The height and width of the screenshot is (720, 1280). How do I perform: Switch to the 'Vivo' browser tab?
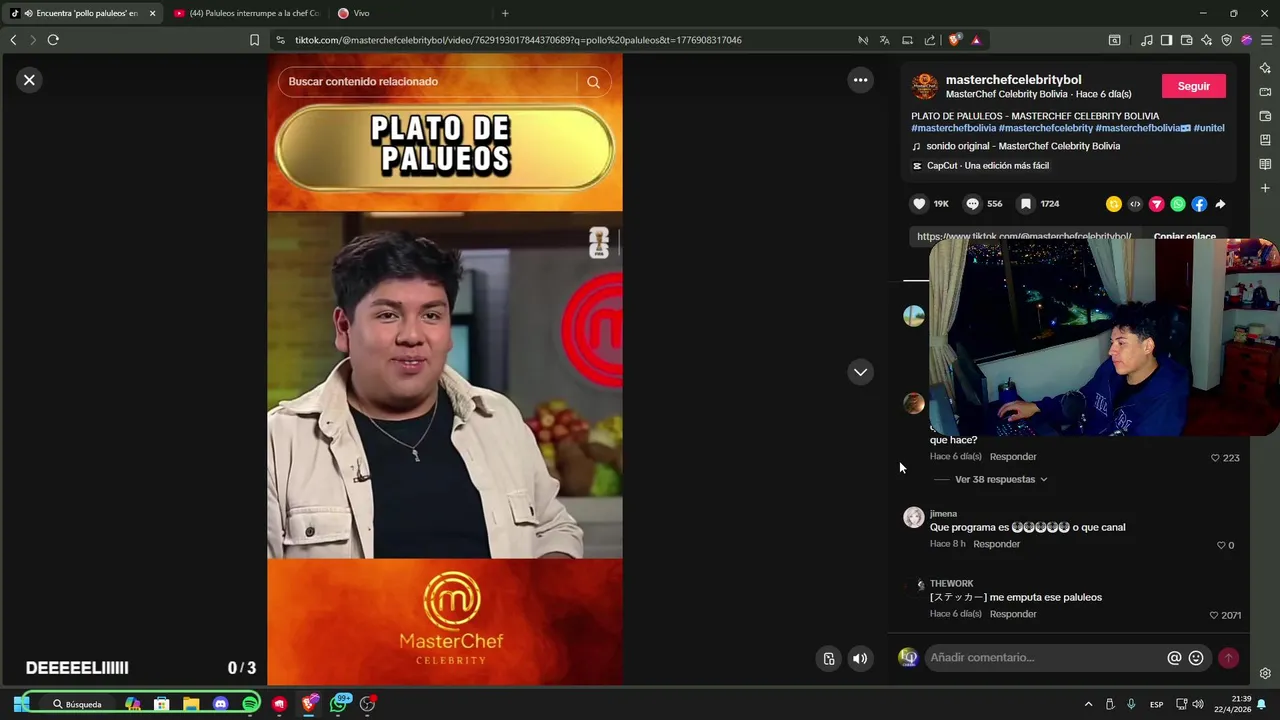[360, 13]
